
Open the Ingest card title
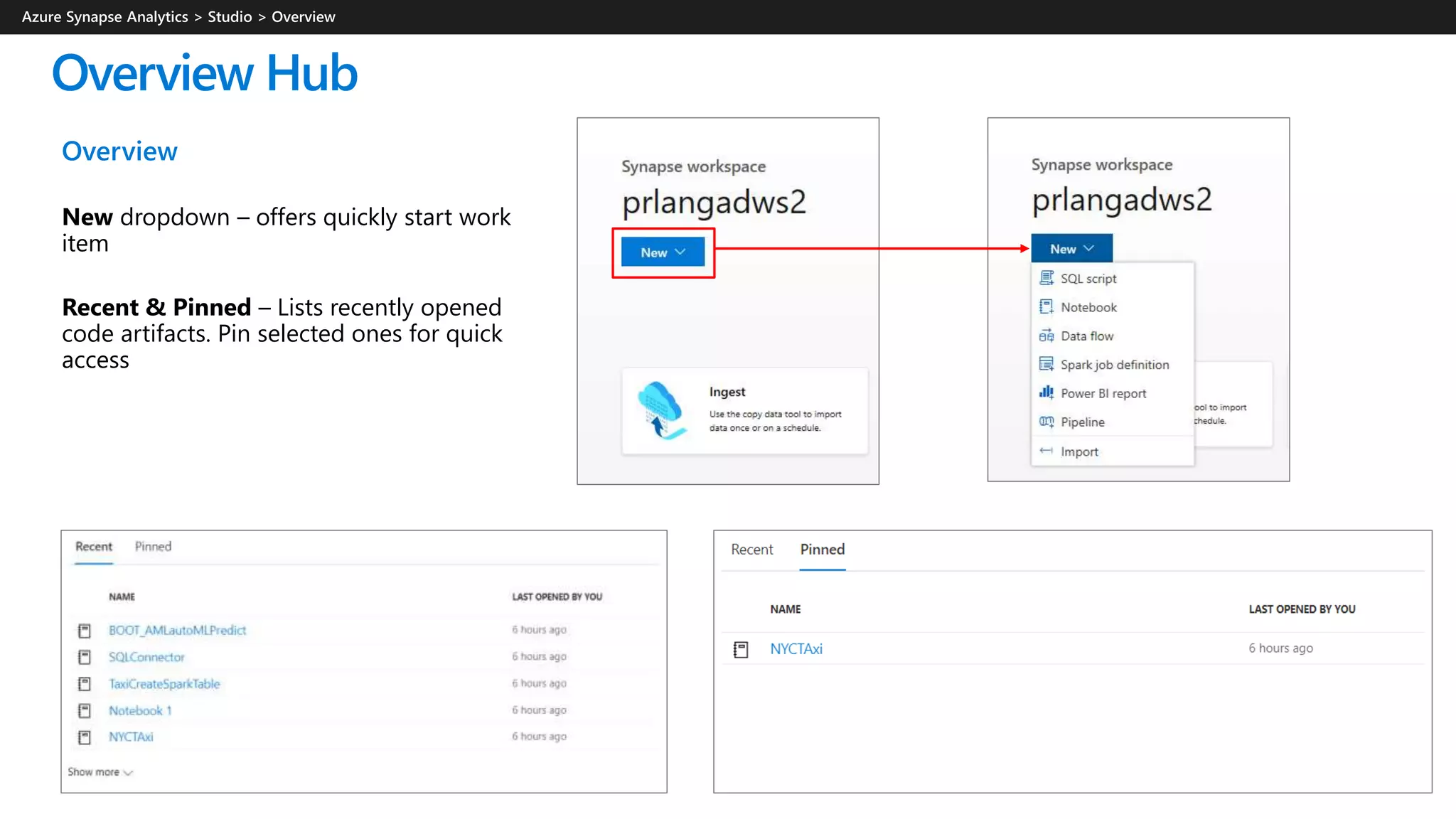[727, 392]
